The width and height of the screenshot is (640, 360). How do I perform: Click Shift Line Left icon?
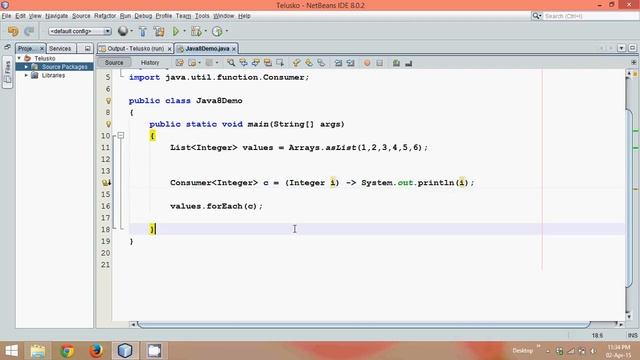(338, 63)
